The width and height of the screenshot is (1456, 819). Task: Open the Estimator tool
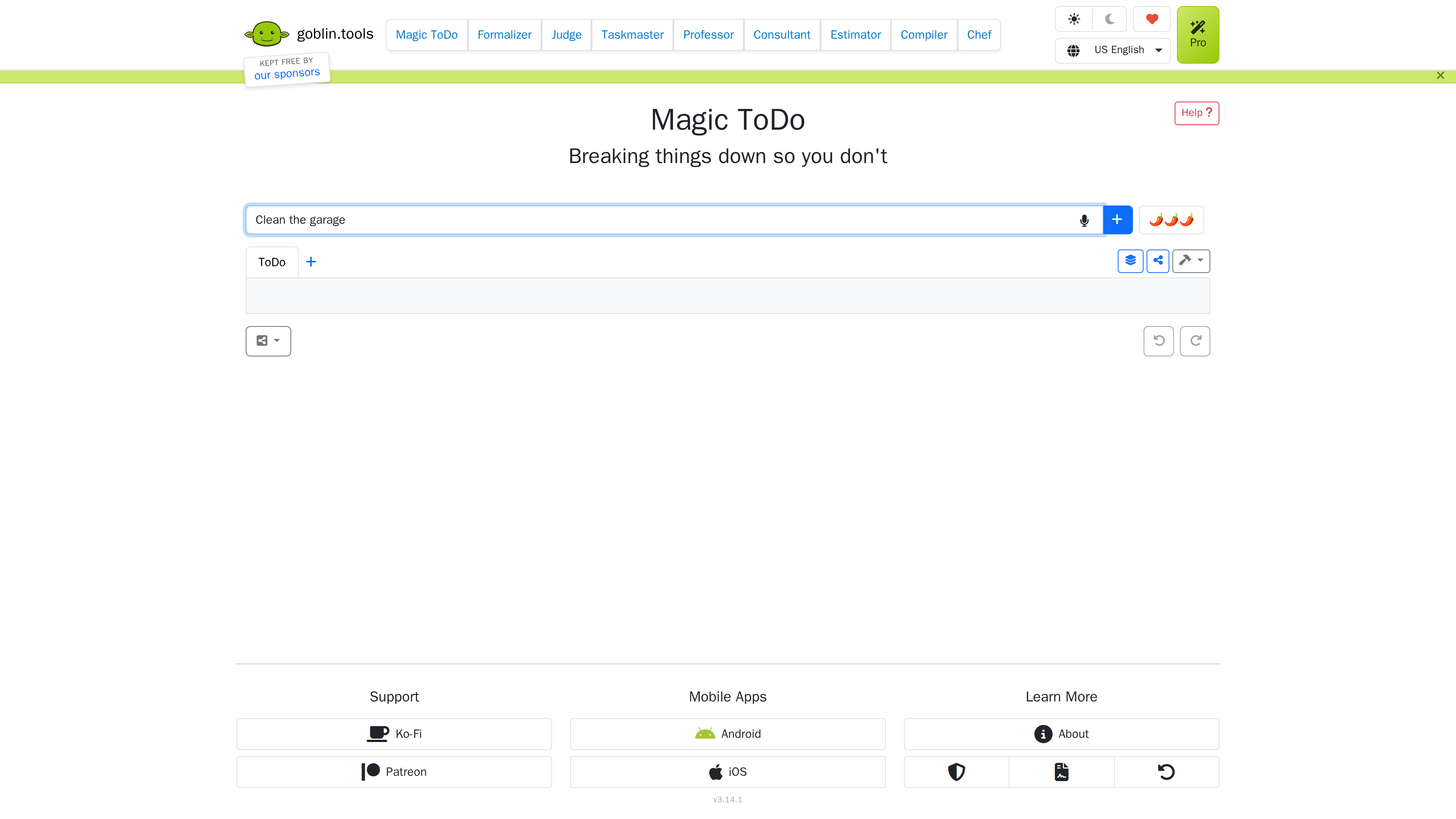[x=856, y=35]
